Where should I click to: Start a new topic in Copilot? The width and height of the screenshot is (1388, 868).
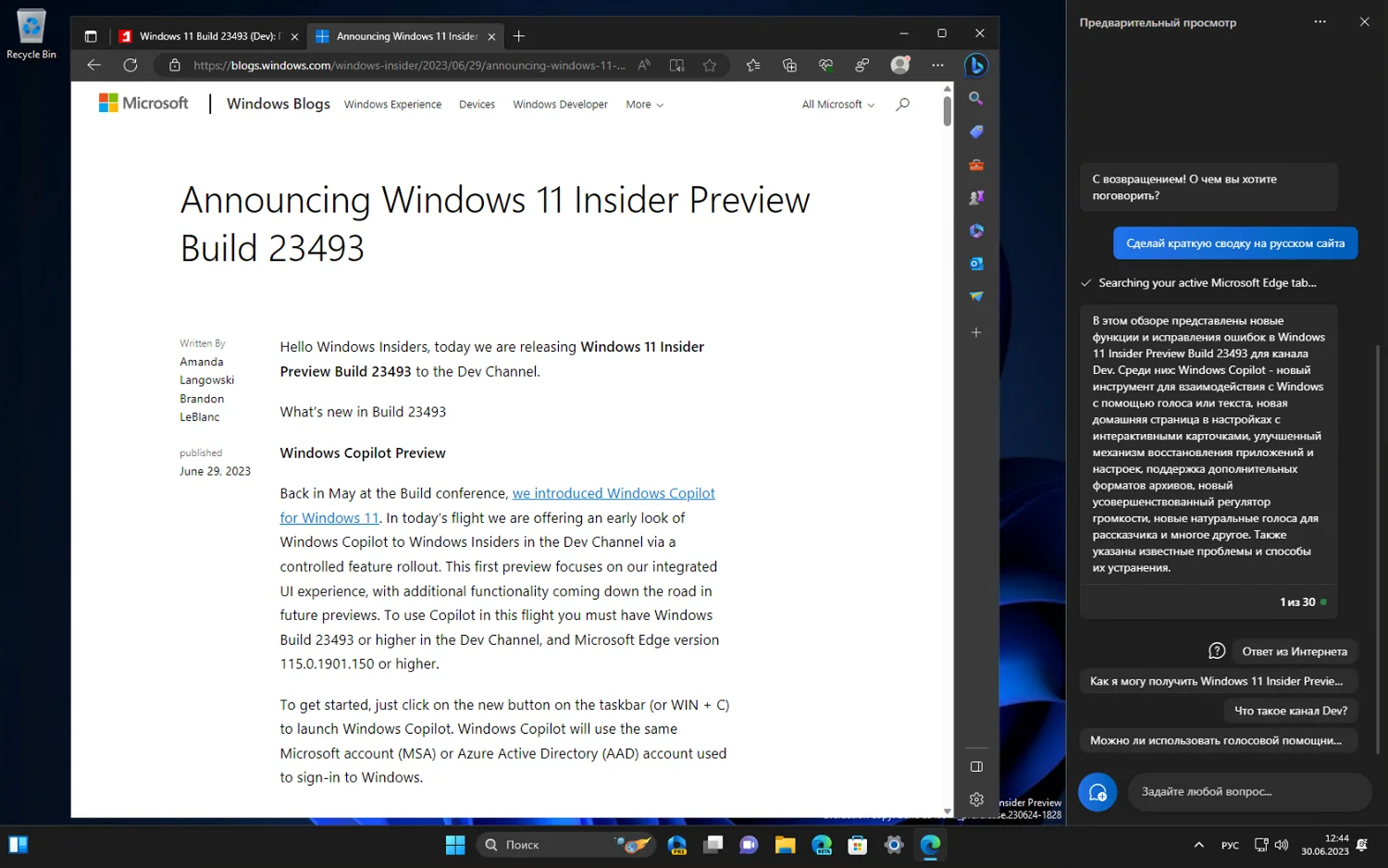click(x=1097, y=792)
